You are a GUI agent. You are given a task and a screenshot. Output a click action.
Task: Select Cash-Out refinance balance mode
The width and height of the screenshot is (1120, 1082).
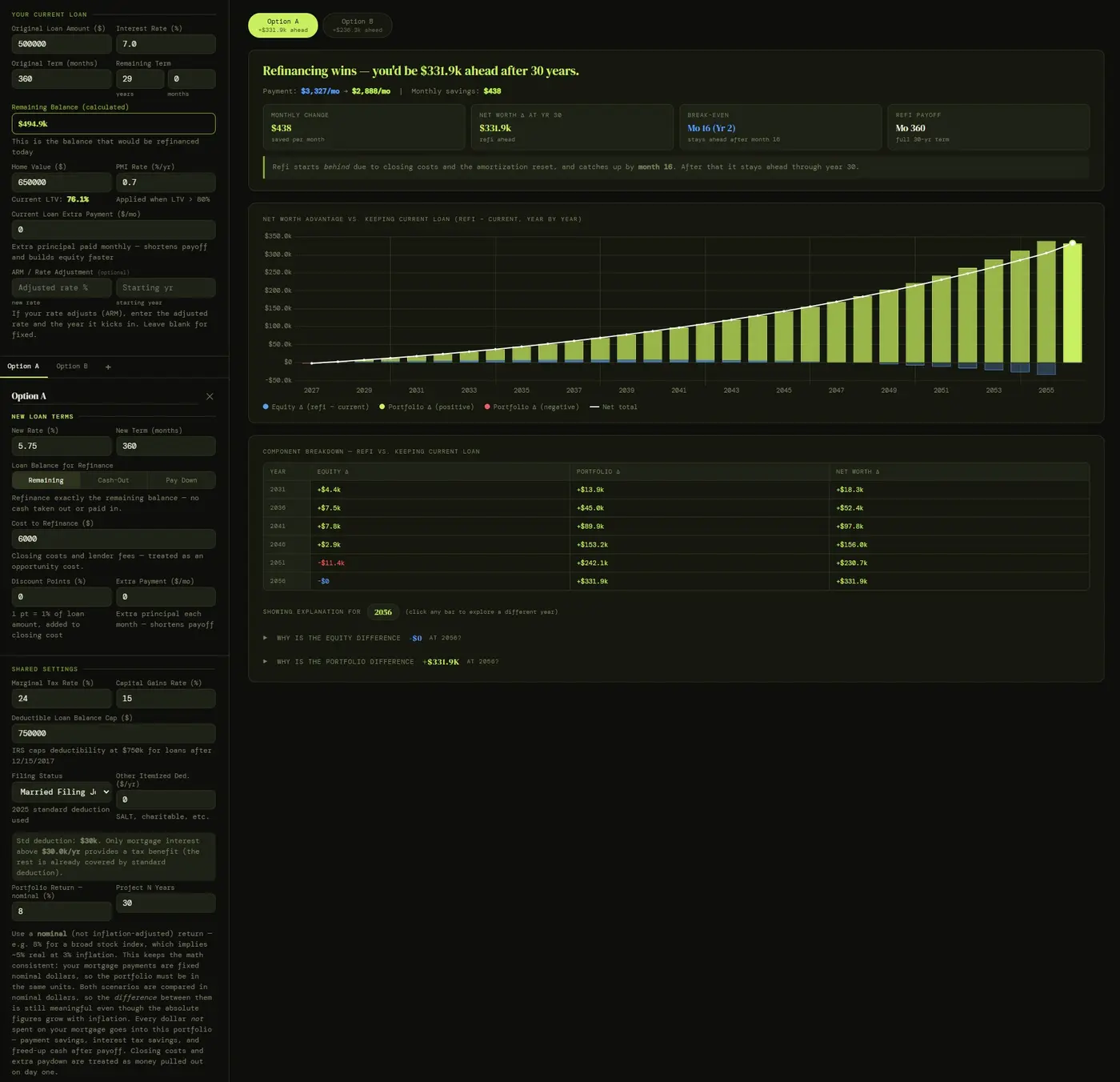pos(113,480)
